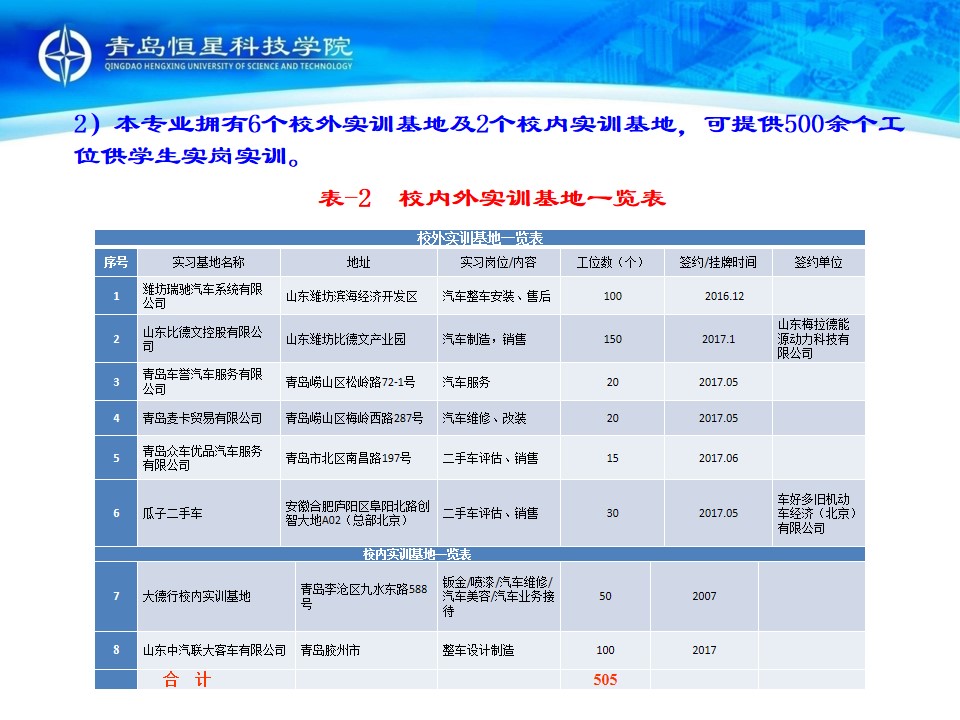Screen dimensions: 960x720
Task: Click the university emblem logo
Action: click(67, 54)
